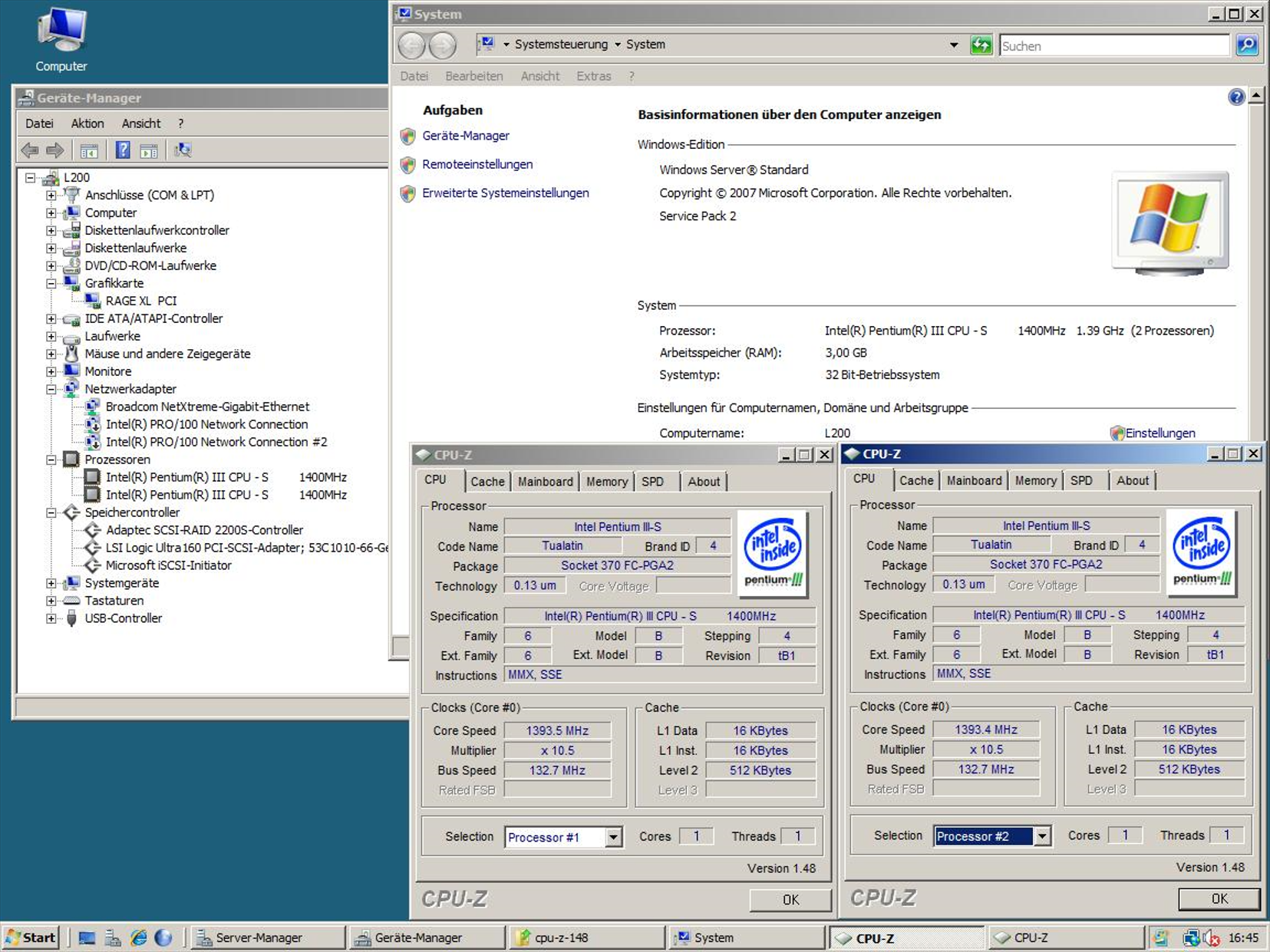Refresh the System window with the green arrows icon
The image size is (1270, 952).
pos(981,45)
